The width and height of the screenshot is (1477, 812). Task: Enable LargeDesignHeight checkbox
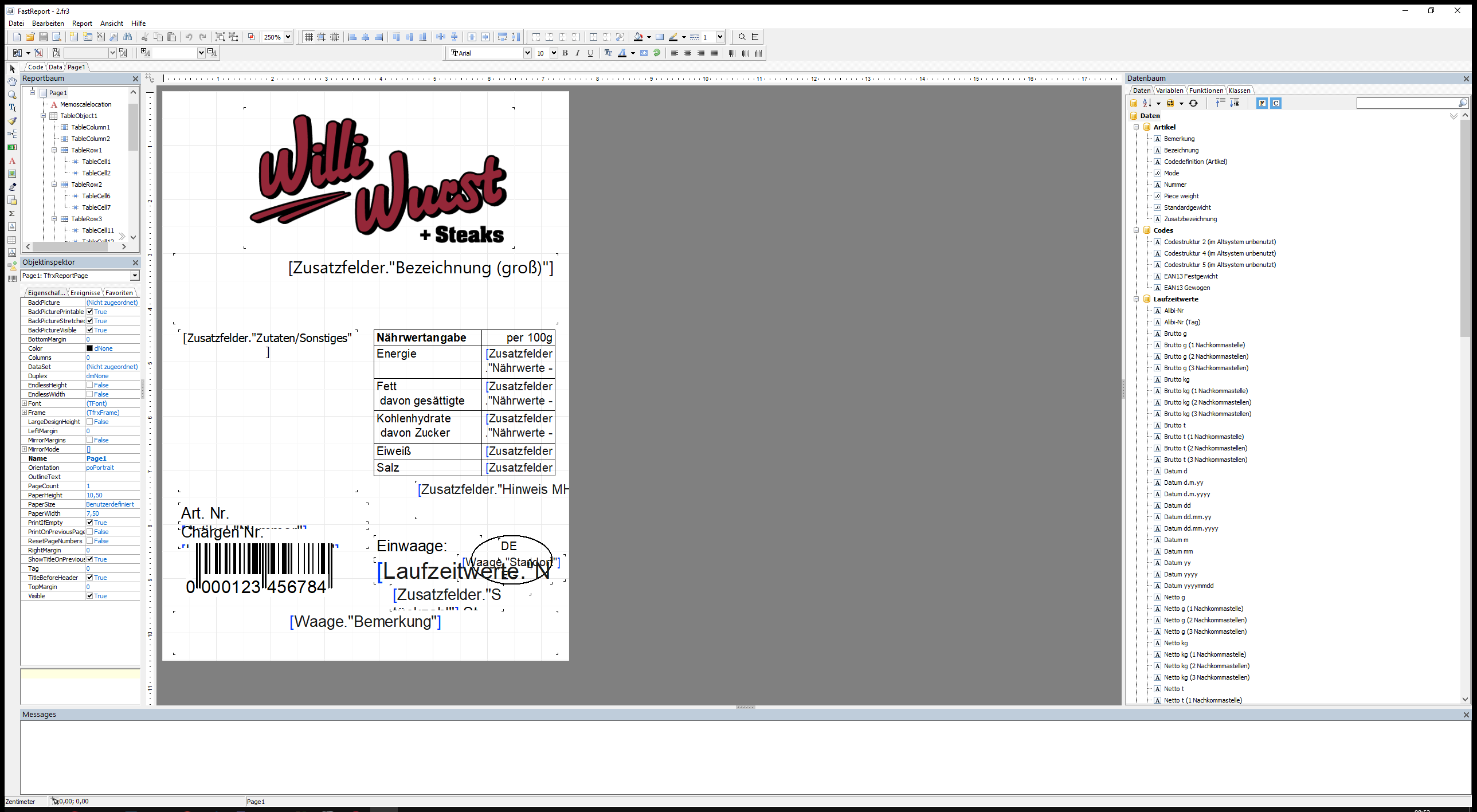coord(89,422)
